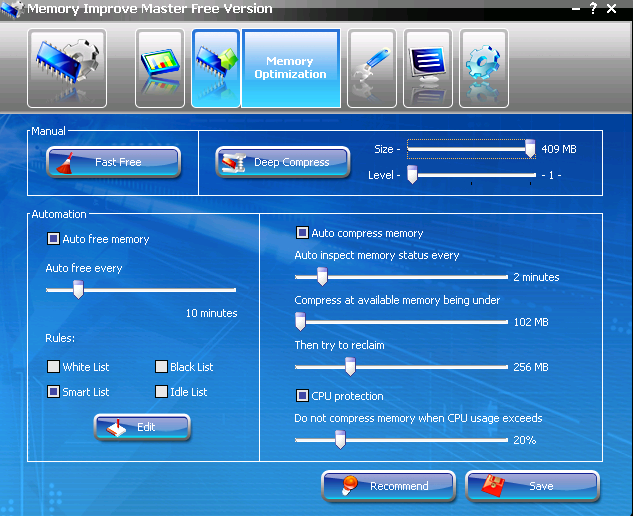Click the Edit rules button
The height and width of the screenshot is (516, 633).
pyautogui.click(x=142, y=427)
